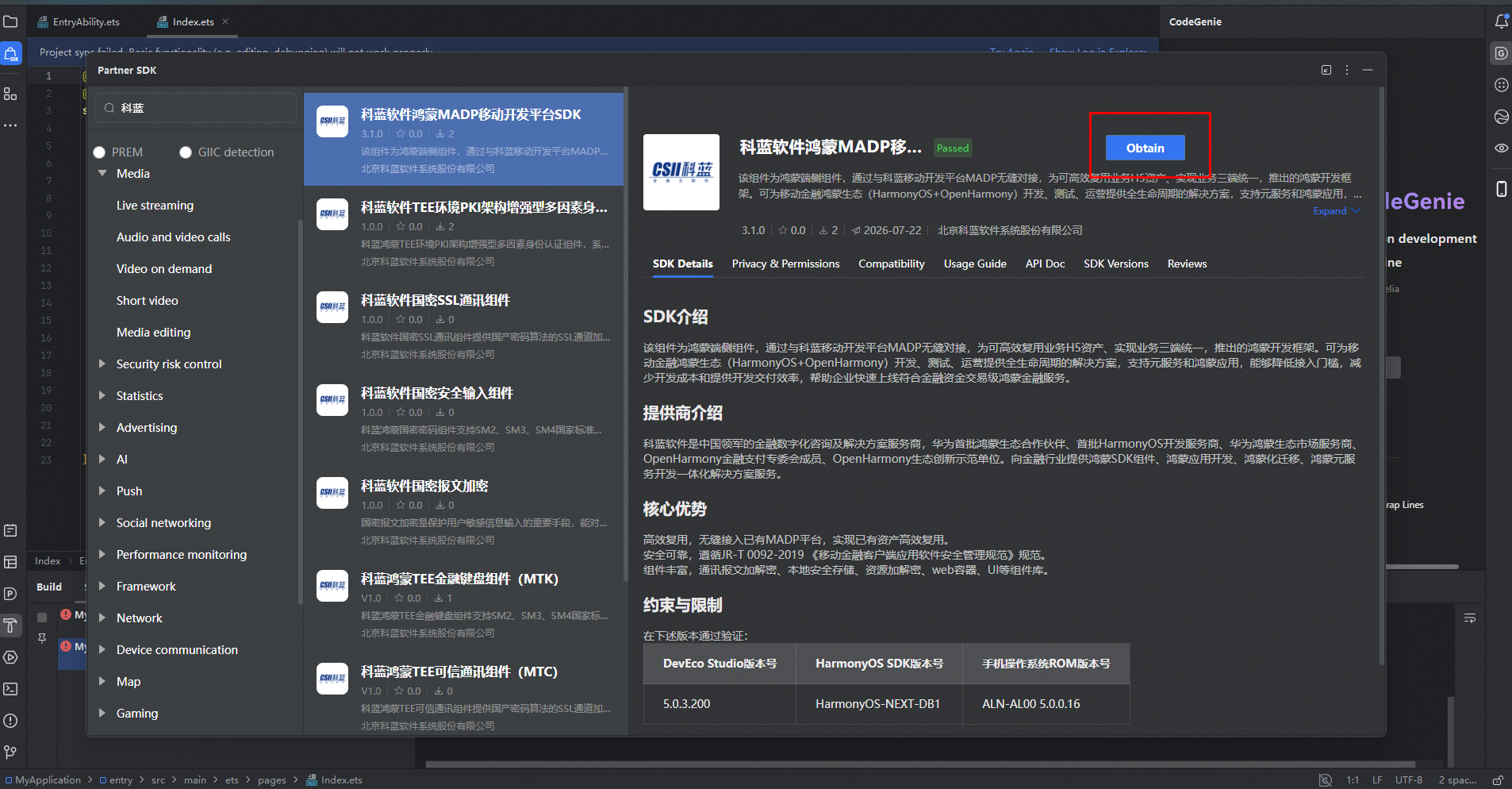Select 科蓝软件国密报文加密 result
The height and width of the screenshot is (789, 1512).
[463, 510]
